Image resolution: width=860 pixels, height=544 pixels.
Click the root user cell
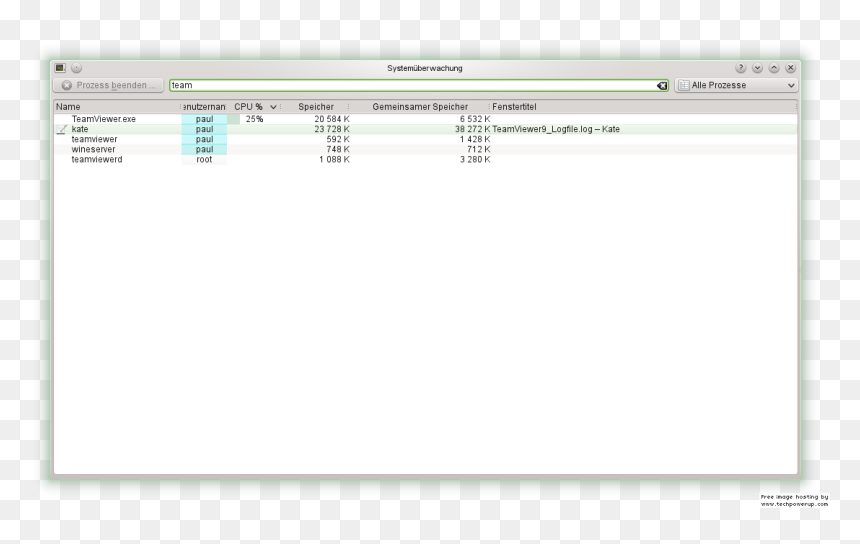(204, 160)
